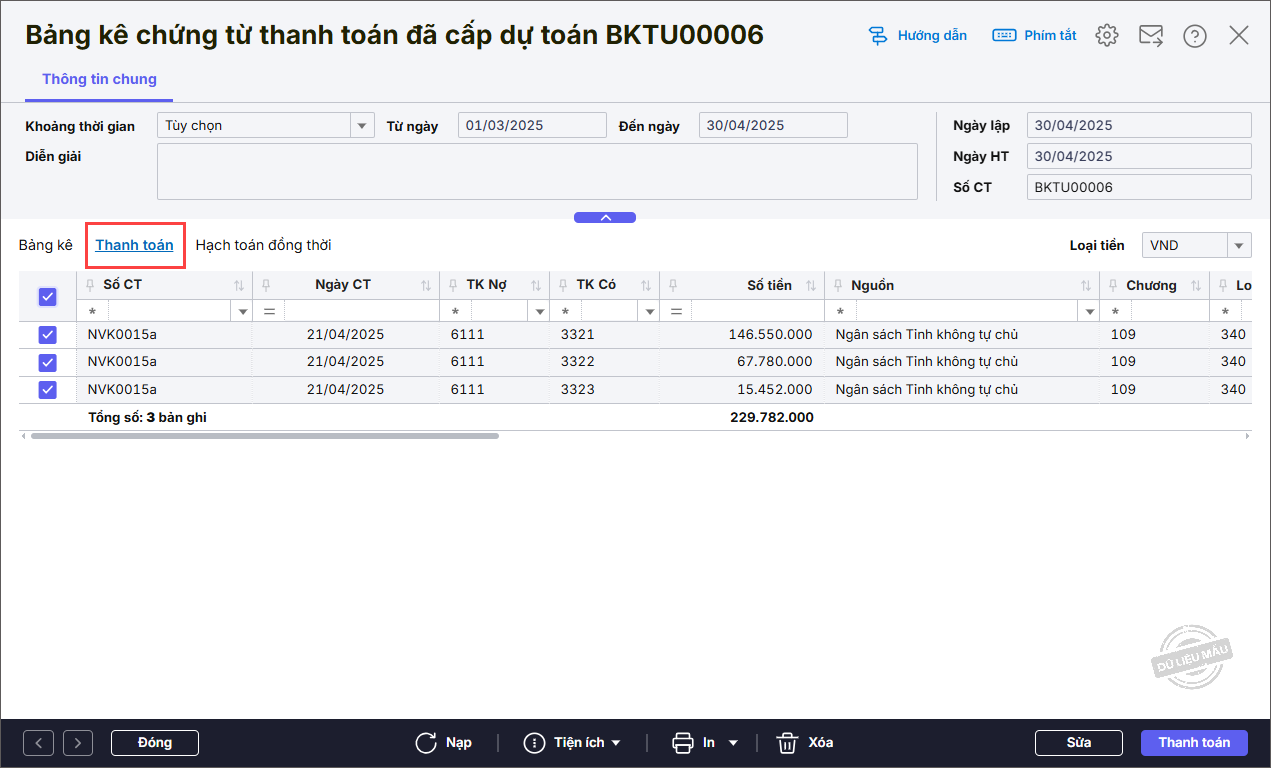Screen dimensions: 1271x768
Task: Open the Khoảng thời gian dropdown
Action: 361,126
